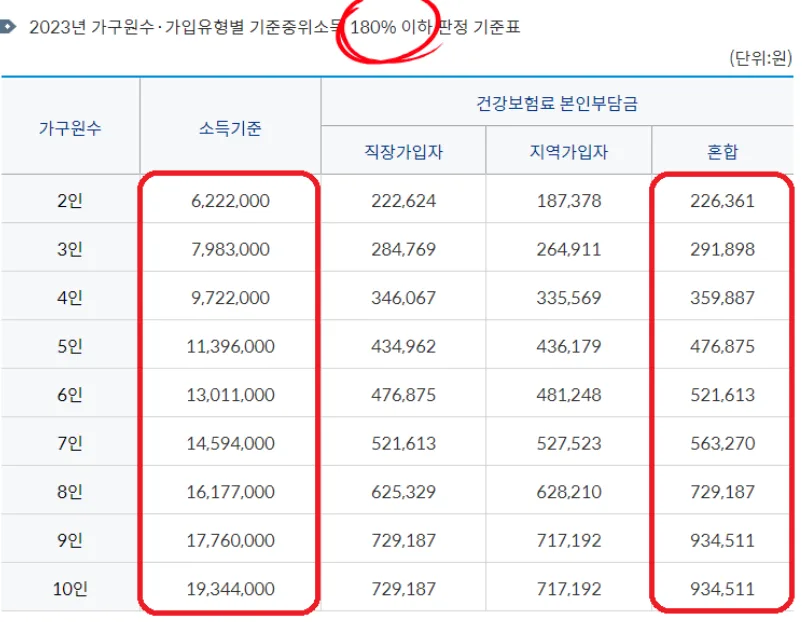Pick the 지역가입자 value 628,210
This screenshot has height=622, width=802.
pyautogui.click(x=569, y=492)
